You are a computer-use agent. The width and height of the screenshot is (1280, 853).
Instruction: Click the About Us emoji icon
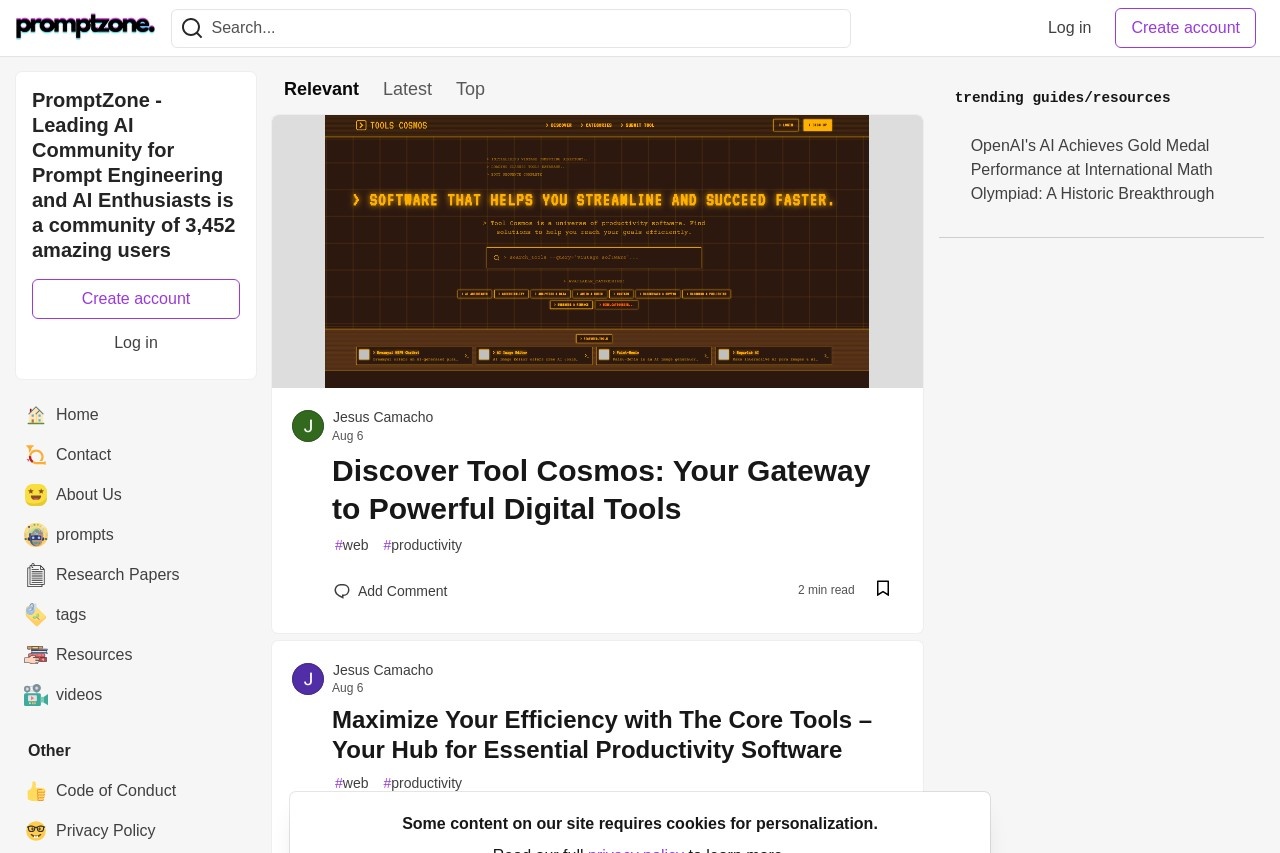click(x=36, y=495)
